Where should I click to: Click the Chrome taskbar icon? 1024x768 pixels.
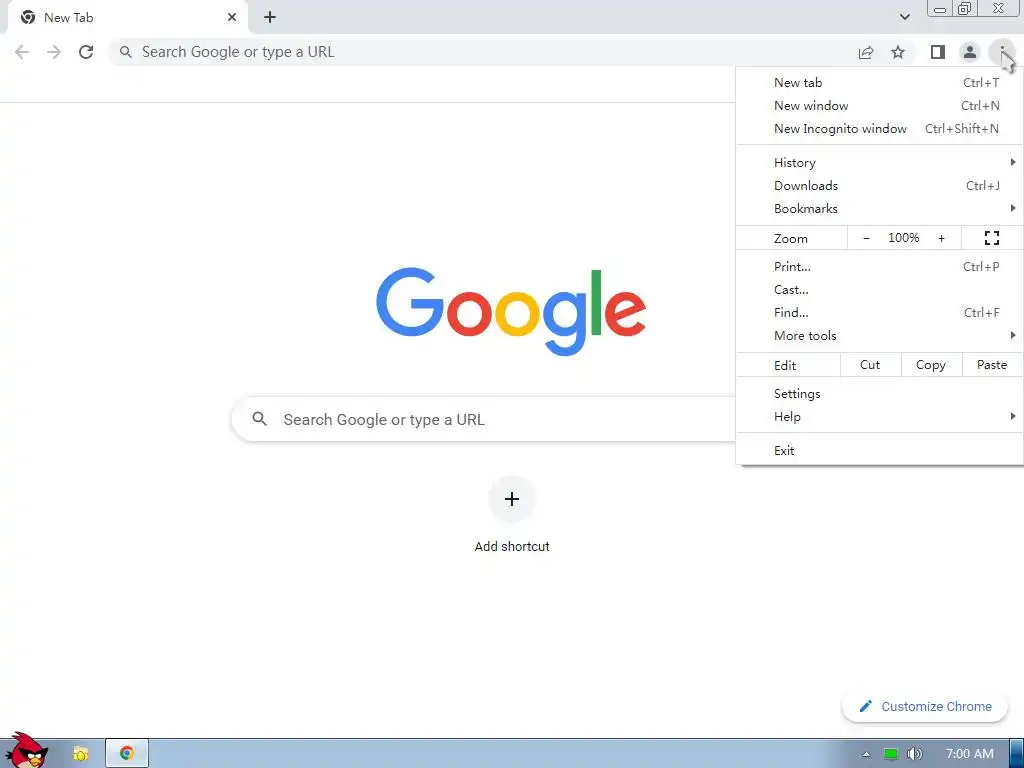[x=127, y=754]
